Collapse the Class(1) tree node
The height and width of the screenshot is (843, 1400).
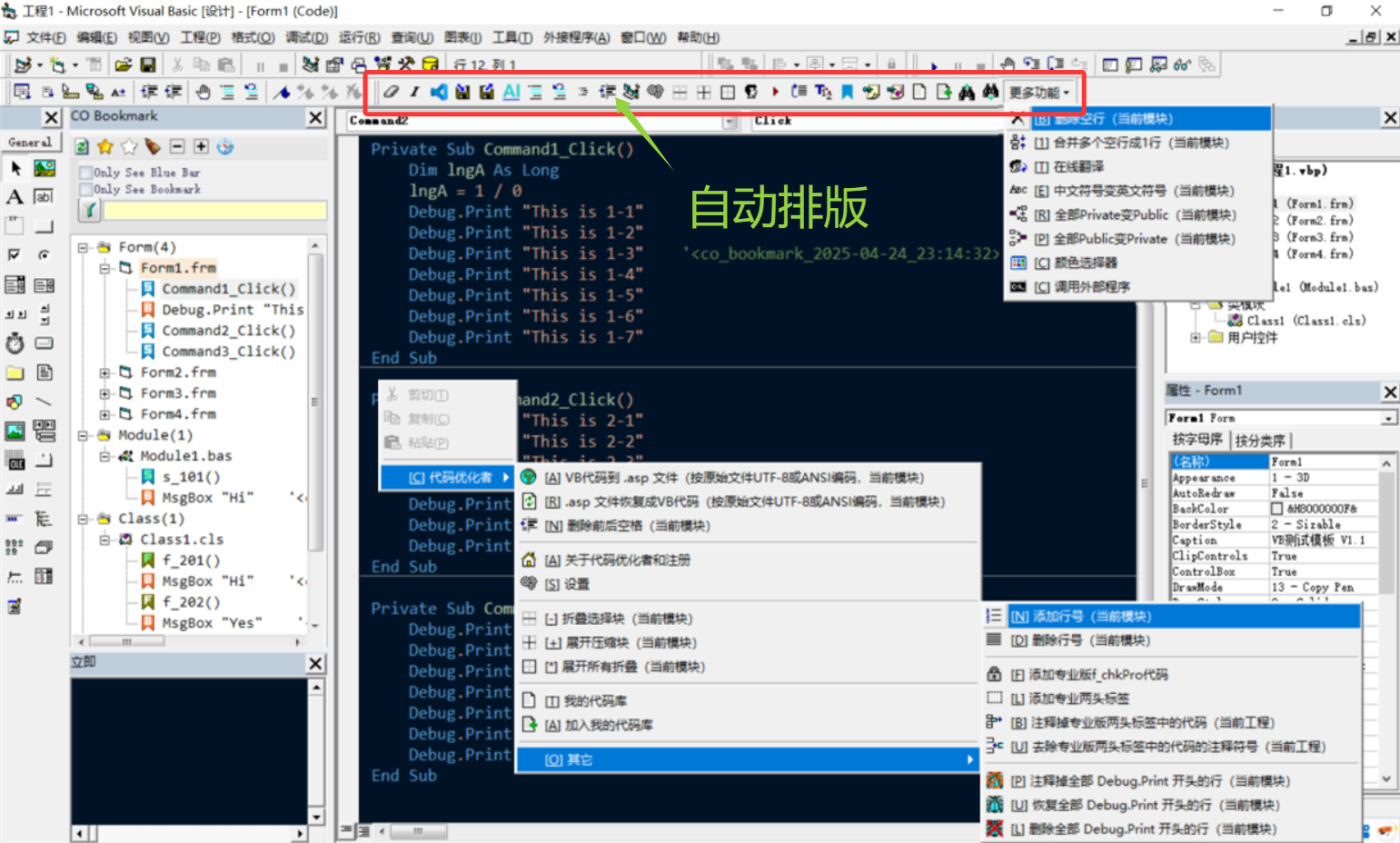83,519
